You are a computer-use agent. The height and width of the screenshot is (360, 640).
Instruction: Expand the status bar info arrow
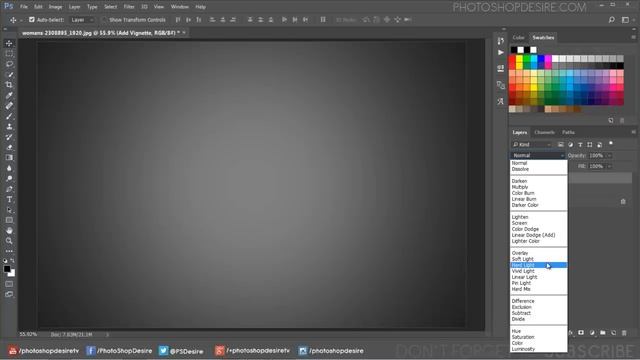tap(107, 335)
